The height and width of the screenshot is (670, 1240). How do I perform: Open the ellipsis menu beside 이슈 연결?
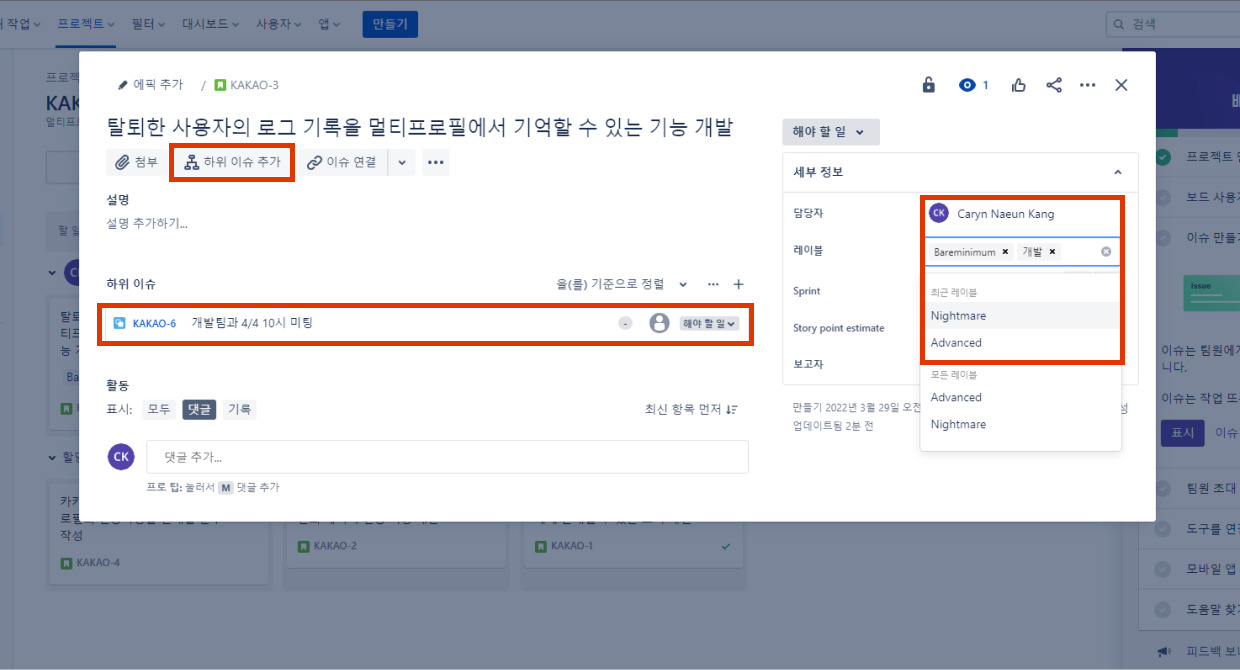[x=435, y=162]
